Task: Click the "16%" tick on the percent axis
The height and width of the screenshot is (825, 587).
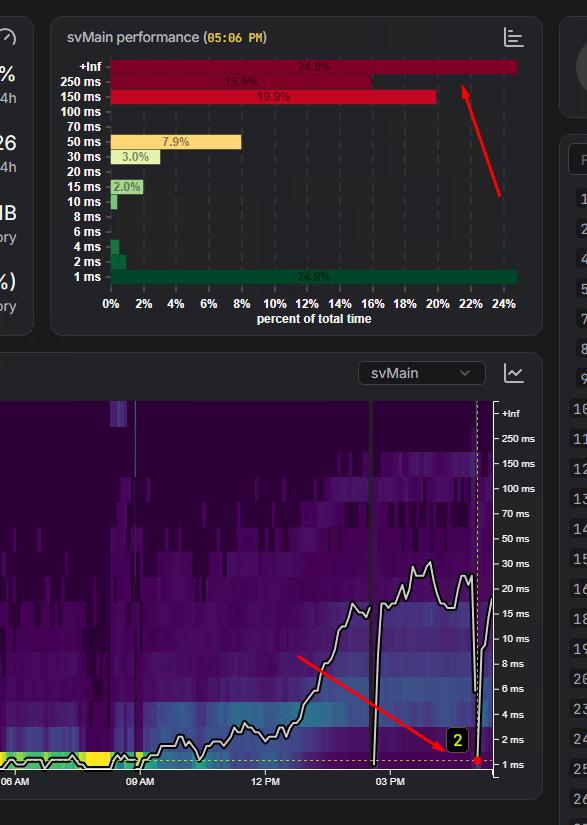Action: point(372,304)
